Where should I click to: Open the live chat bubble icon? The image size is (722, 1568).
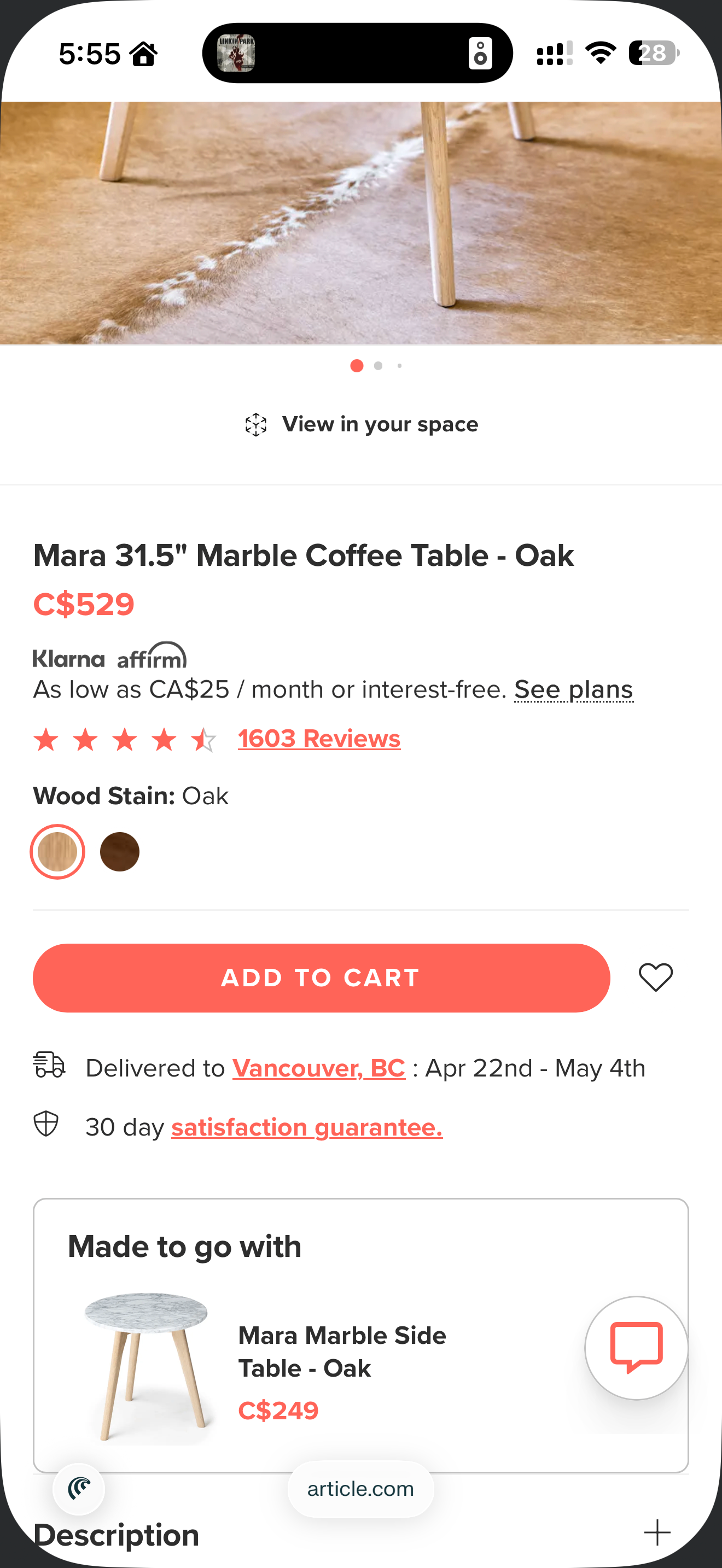[636, 1348]
